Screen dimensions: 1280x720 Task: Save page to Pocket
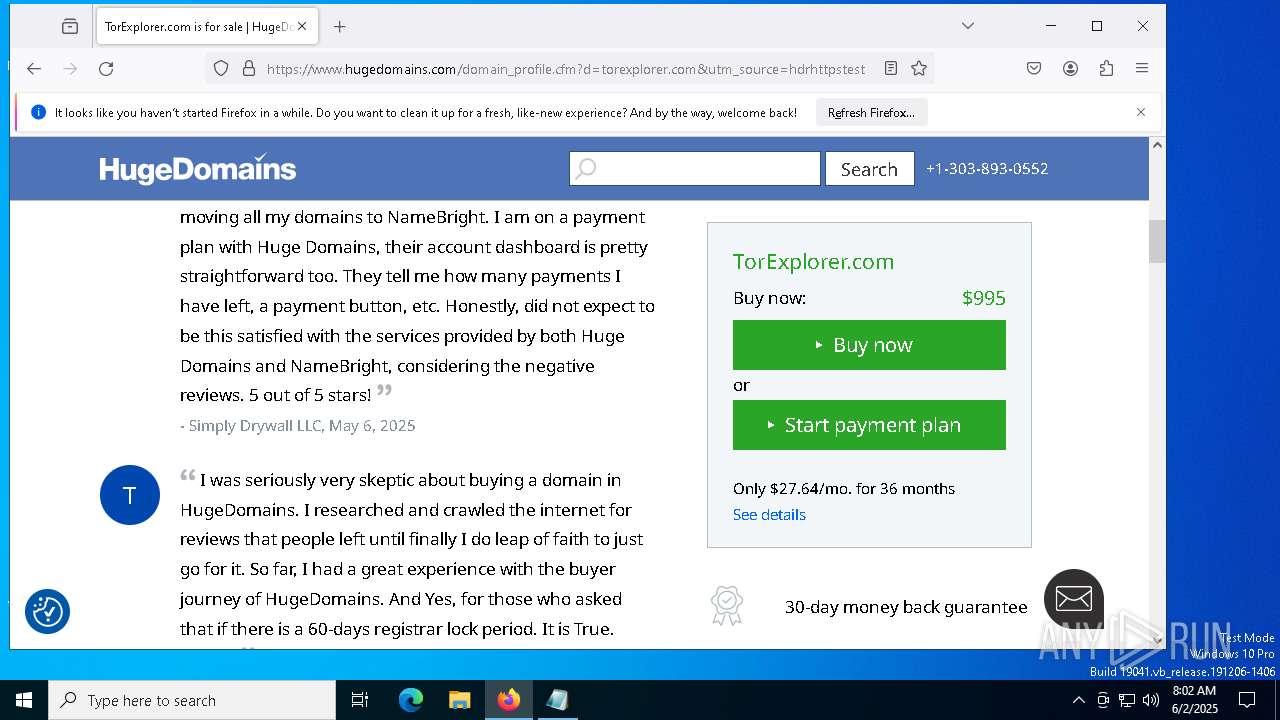click(x=1034, y=68)
